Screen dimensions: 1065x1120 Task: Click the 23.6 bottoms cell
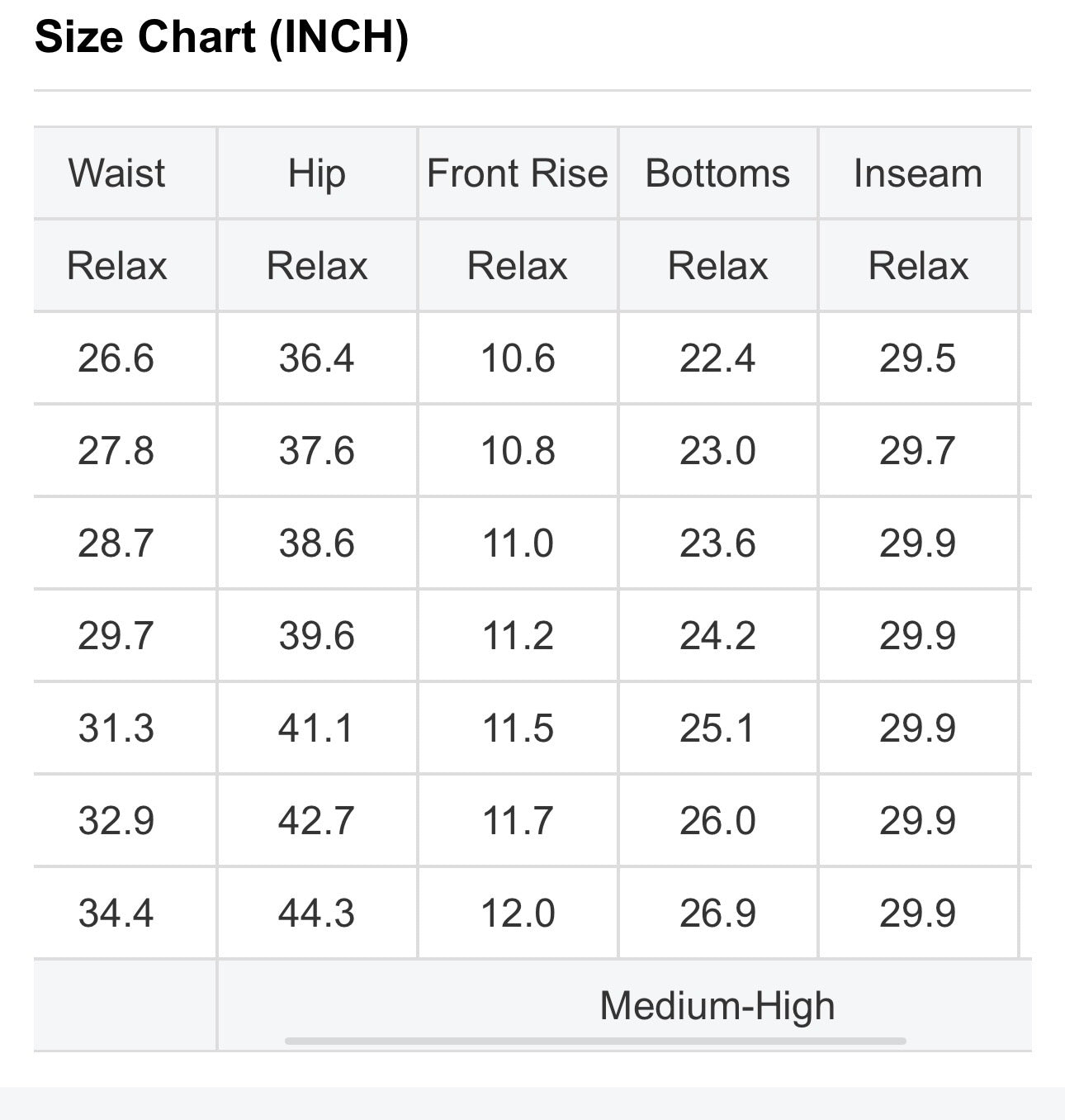717,543
